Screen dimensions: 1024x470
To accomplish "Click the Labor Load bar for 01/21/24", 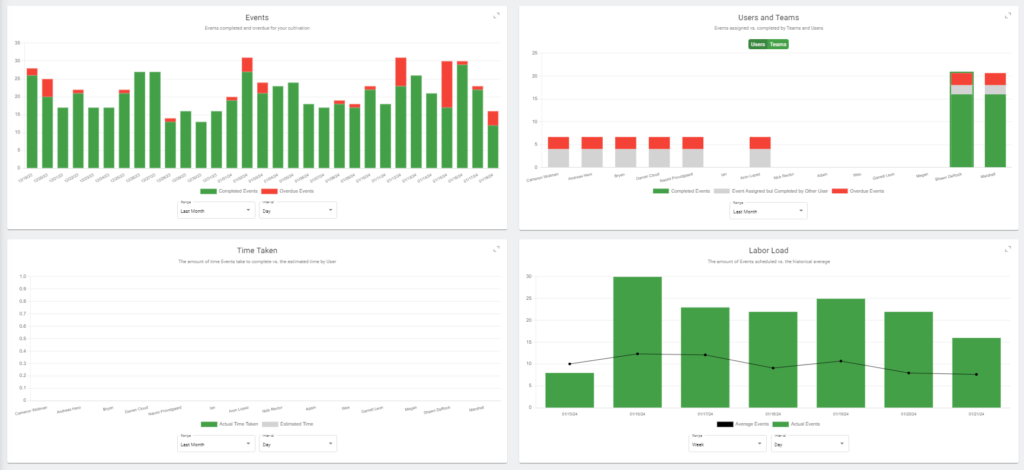I will (976, 373).
